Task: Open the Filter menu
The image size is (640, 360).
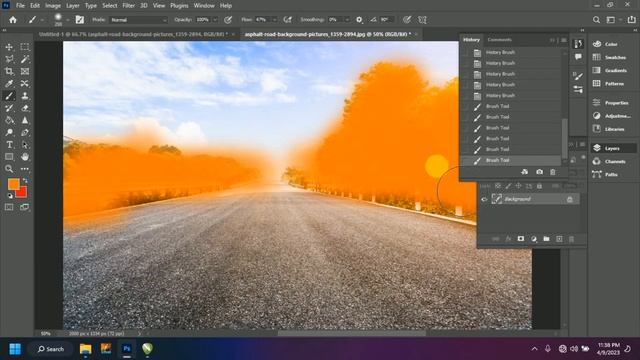Action: (128, 6)
